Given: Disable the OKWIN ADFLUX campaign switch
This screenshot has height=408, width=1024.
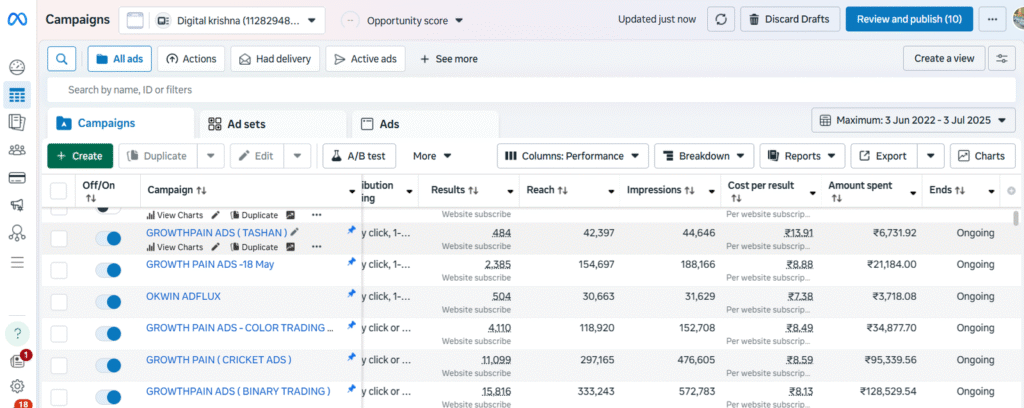Looking at the screenshot, I should pyautogui.click(x=107, y=301).
